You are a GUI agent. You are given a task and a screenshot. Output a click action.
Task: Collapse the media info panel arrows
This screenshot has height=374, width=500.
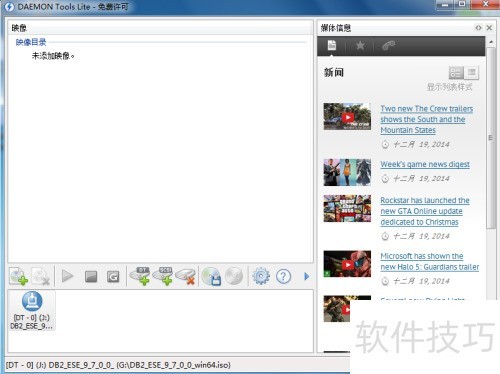pos(478,28)
